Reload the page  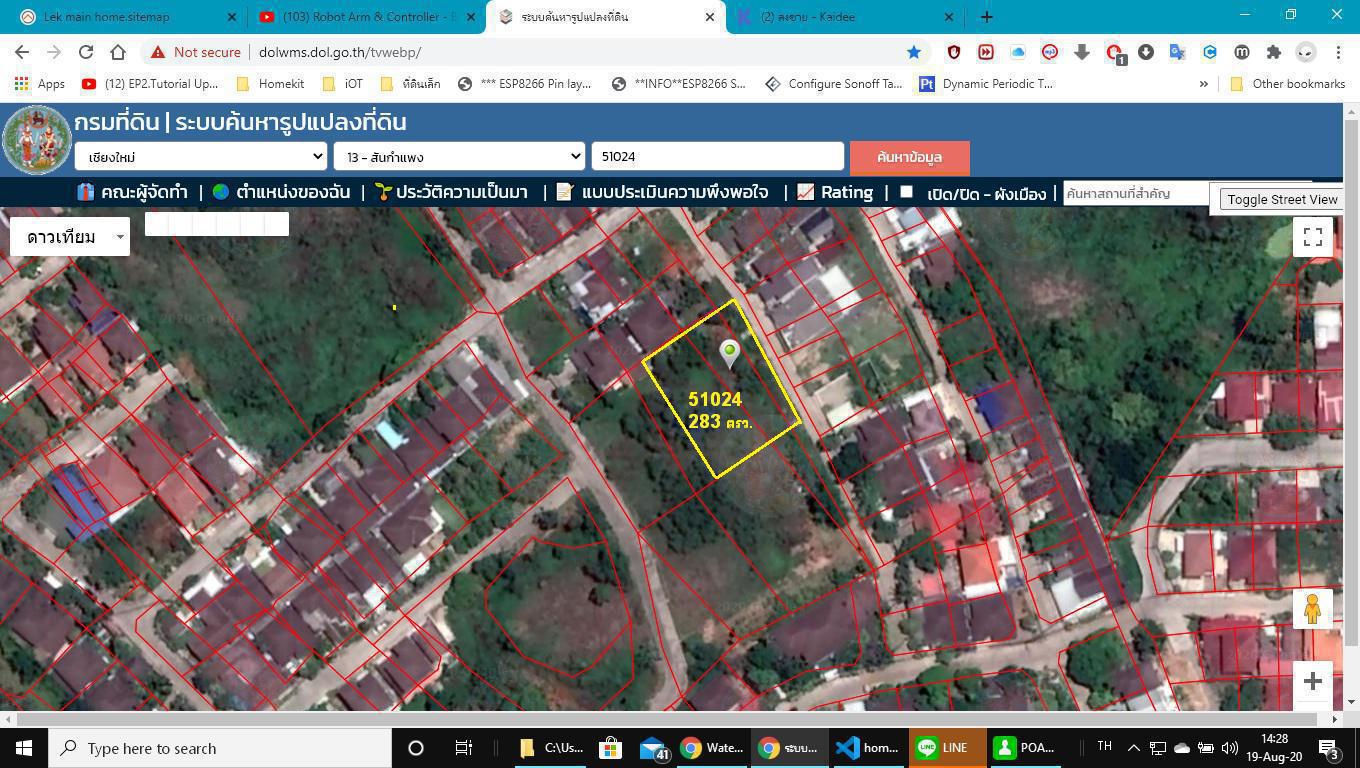86,52
